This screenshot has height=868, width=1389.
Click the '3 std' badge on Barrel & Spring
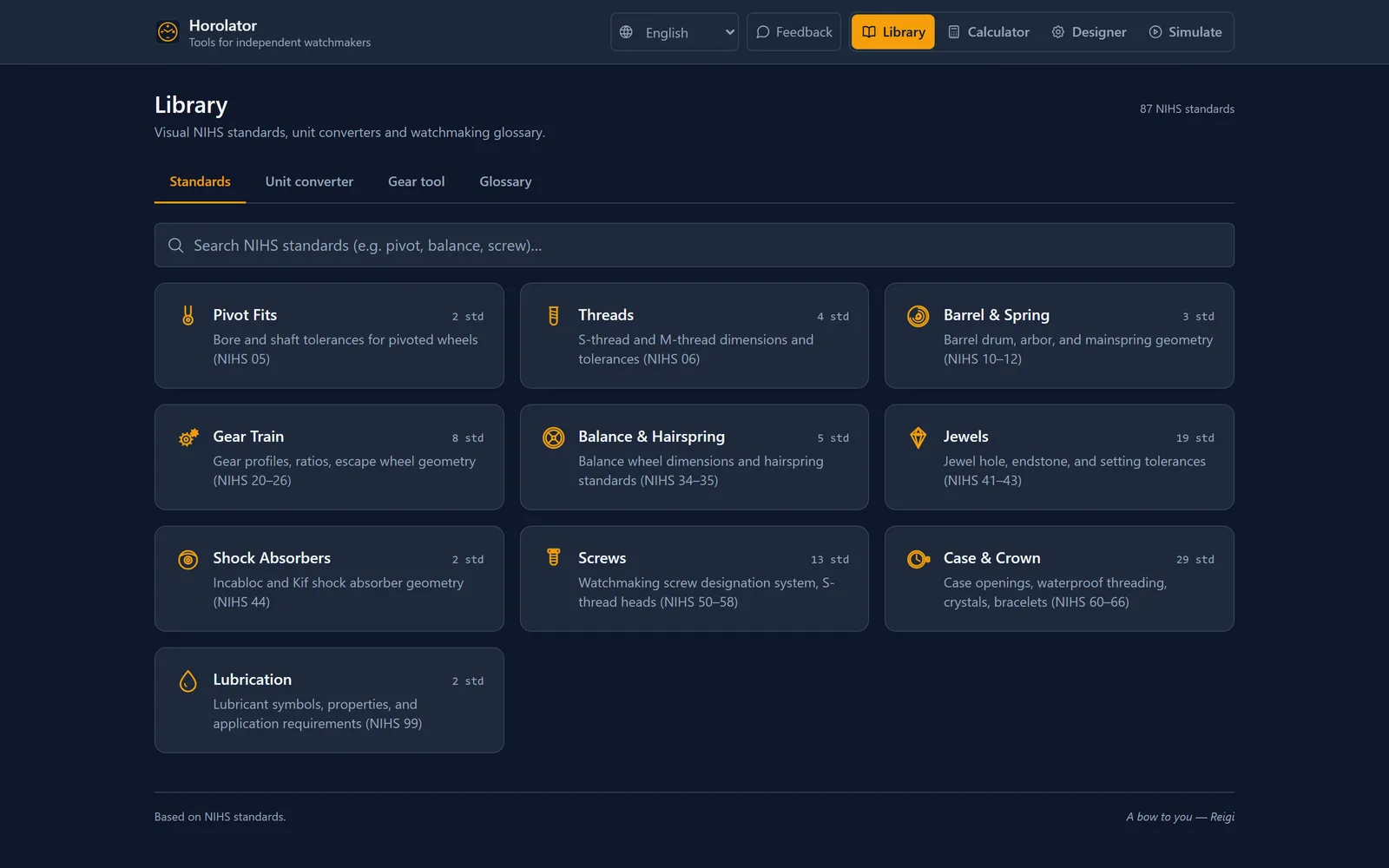1198,316
